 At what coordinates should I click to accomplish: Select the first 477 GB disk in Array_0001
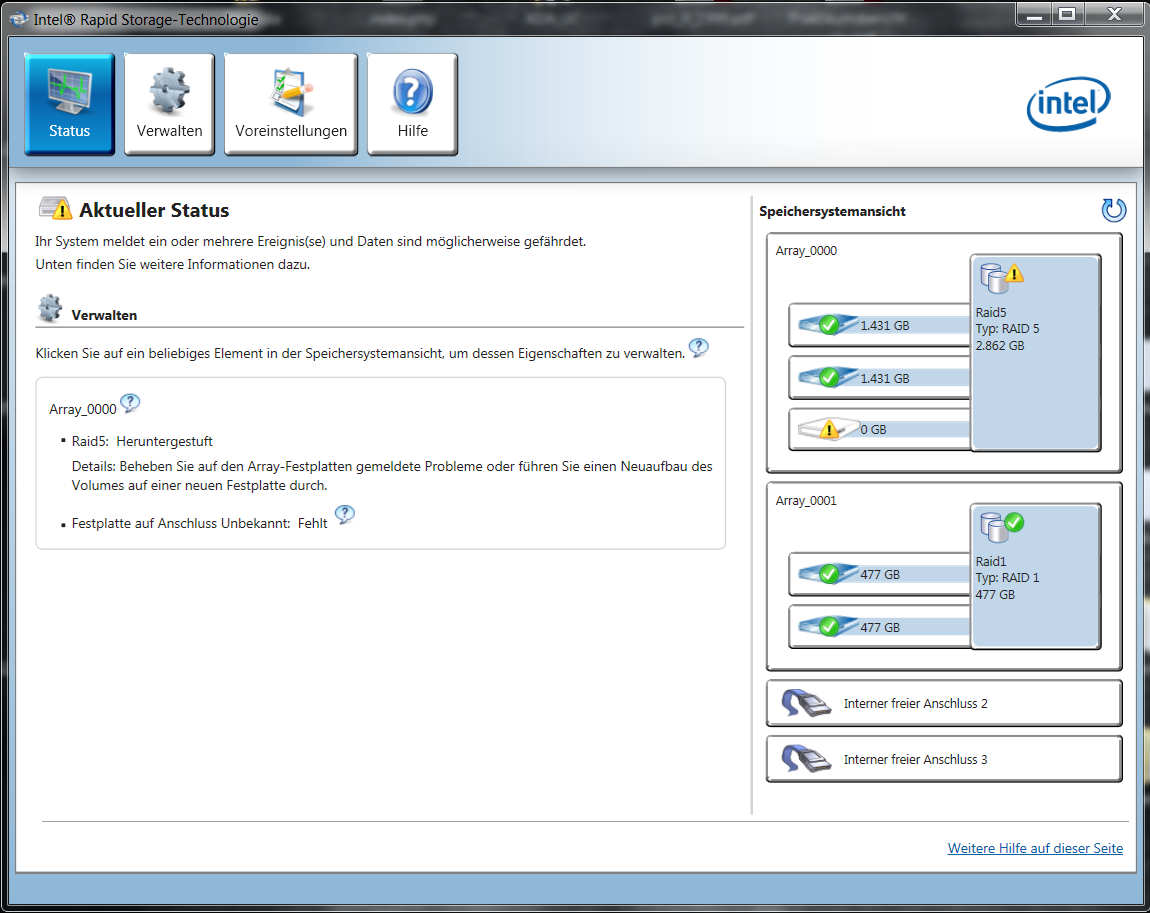[x=879, y=574]
